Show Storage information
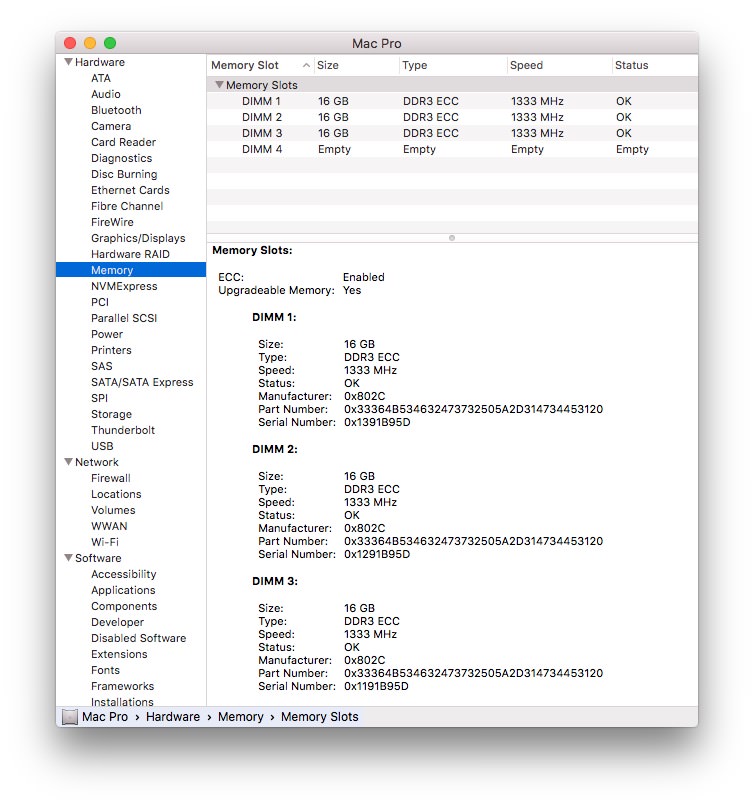Image resolution: width=754 pixels, height=807 pixels. 111,414
